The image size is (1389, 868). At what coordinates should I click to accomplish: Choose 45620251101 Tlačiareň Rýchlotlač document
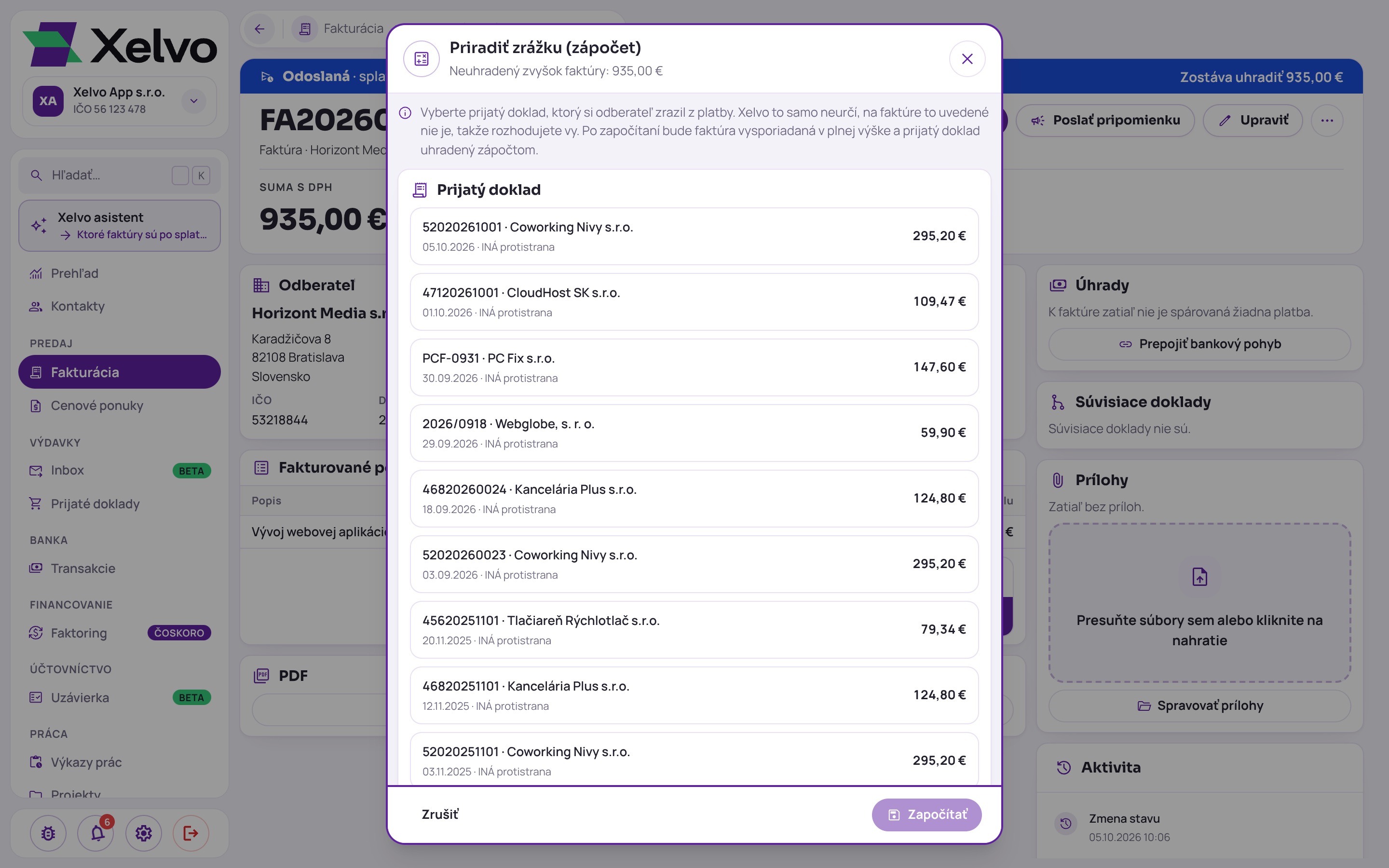click(x=694, y=630)
